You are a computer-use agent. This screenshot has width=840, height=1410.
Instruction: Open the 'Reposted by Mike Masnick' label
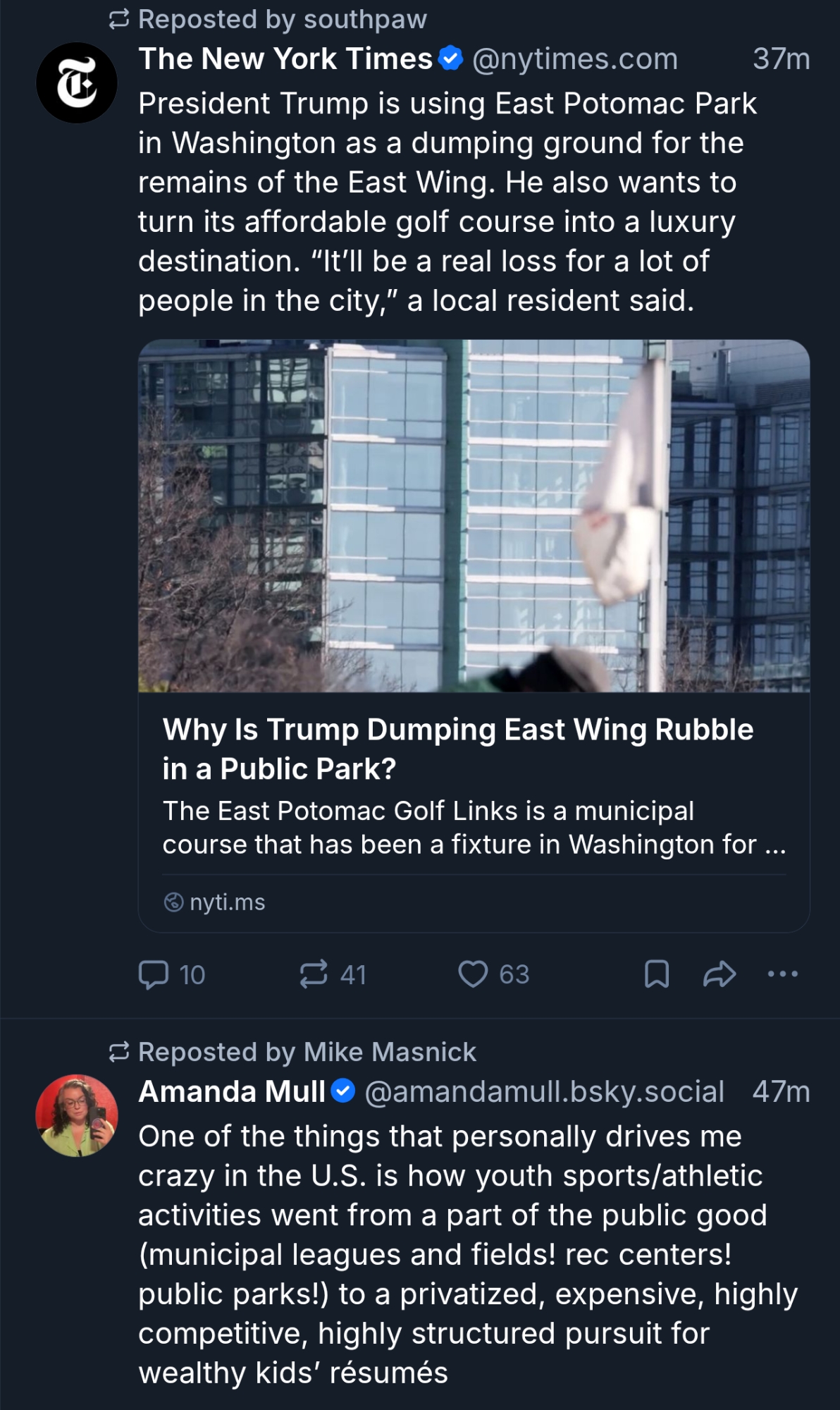[x=307, y=1052]
